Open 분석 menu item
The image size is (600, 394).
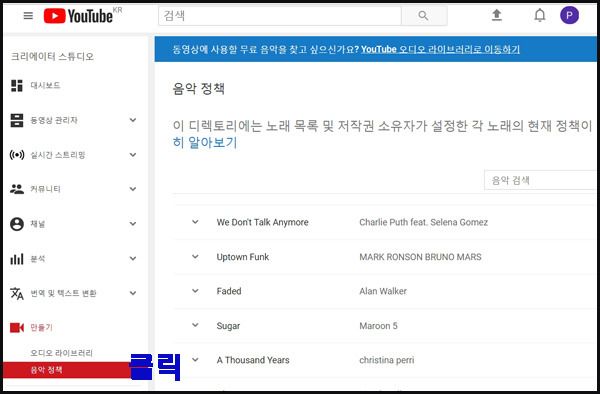38,259
